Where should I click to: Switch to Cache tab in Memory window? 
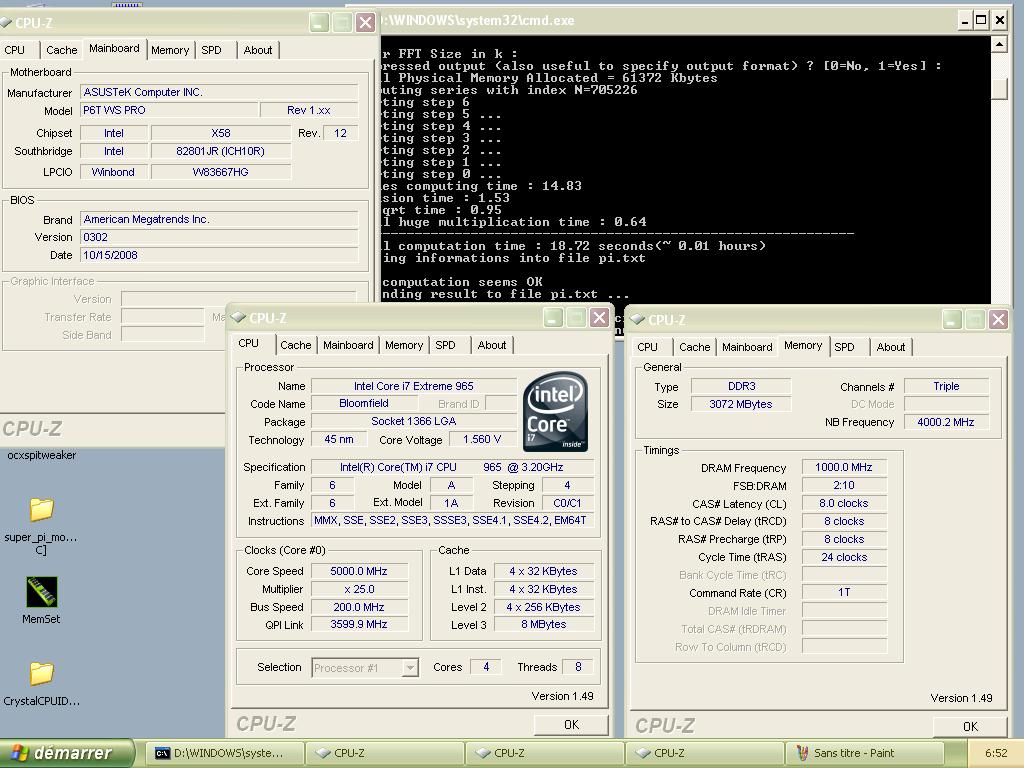point(694,347)
